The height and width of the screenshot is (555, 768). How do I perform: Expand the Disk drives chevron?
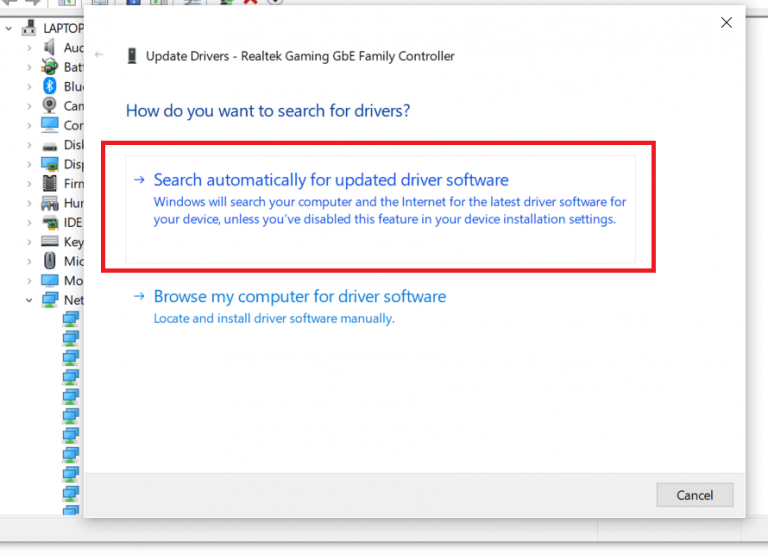tap(29, 145)
